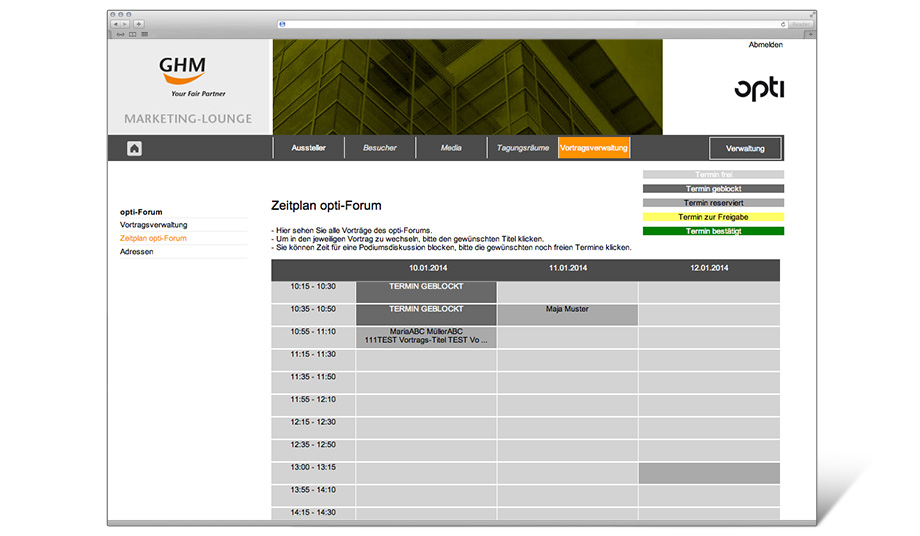Select Adressen in the sidebar
The width and height of the screenshot is (920, 536).
pos(137,252)
